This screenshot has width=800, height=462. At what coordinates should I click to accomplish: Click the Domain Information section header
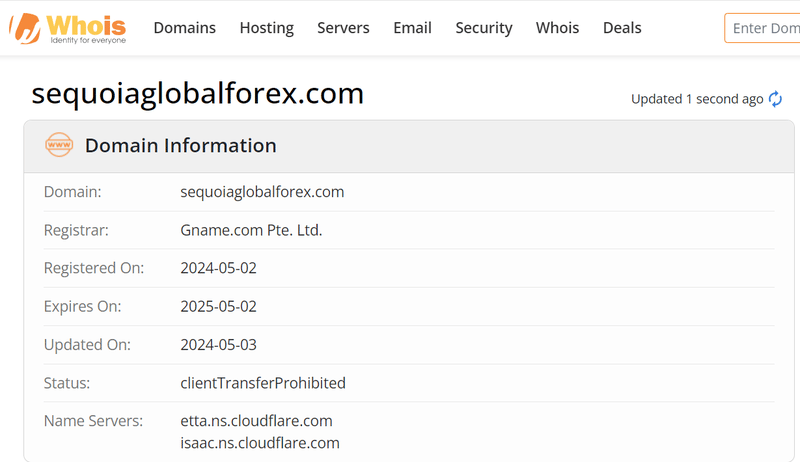[x=180, y=146]
